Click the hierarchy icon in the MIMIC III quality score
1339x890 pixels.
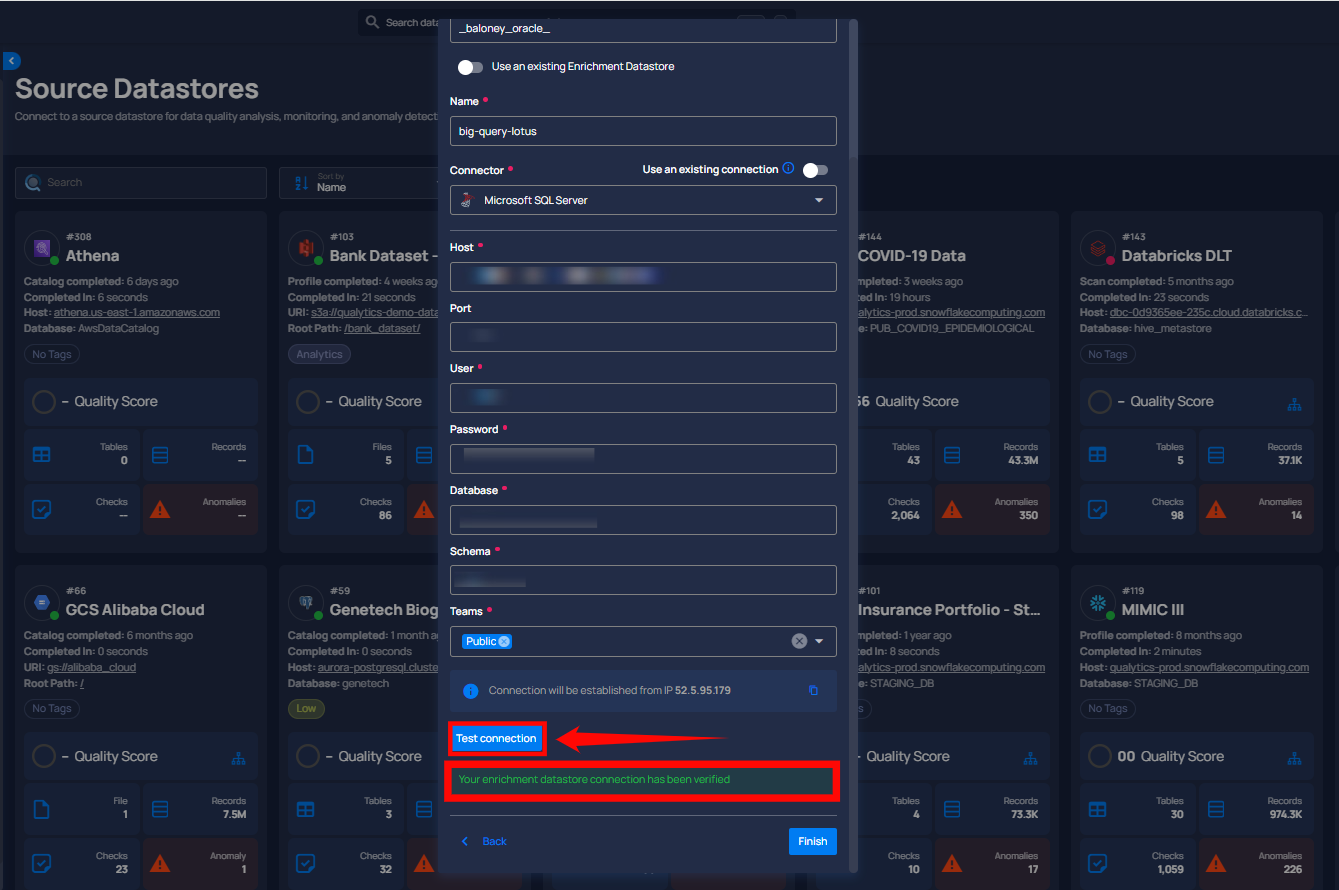pos(1294,759)
